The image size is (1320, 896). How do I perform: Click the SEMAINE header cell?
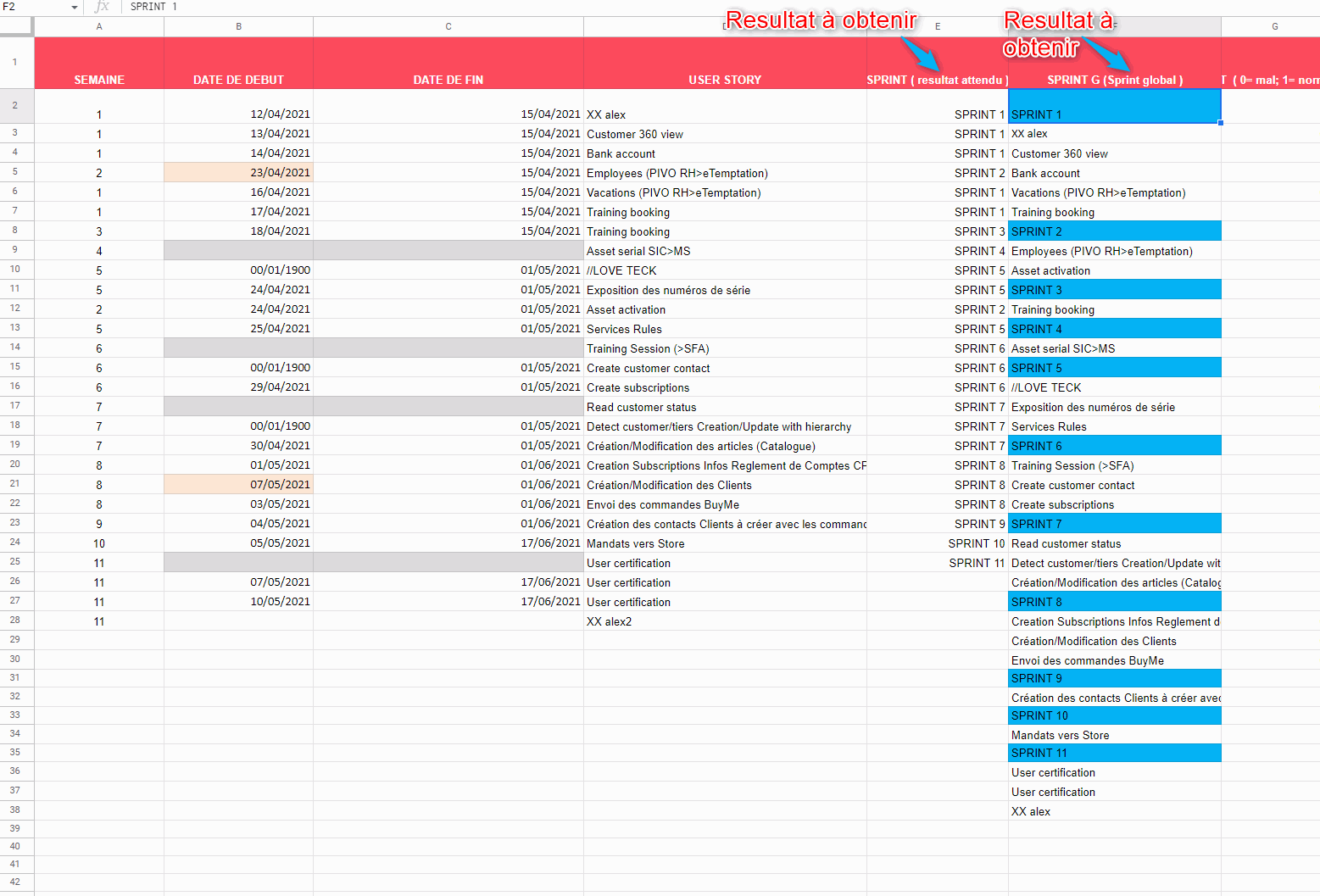tap(99, 64)
